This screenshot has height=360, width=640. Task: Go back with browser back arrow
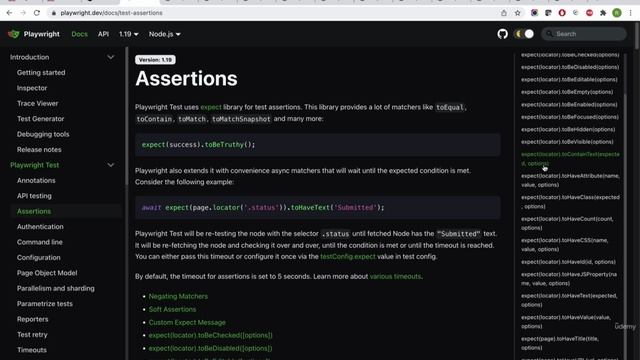(9, 13)
